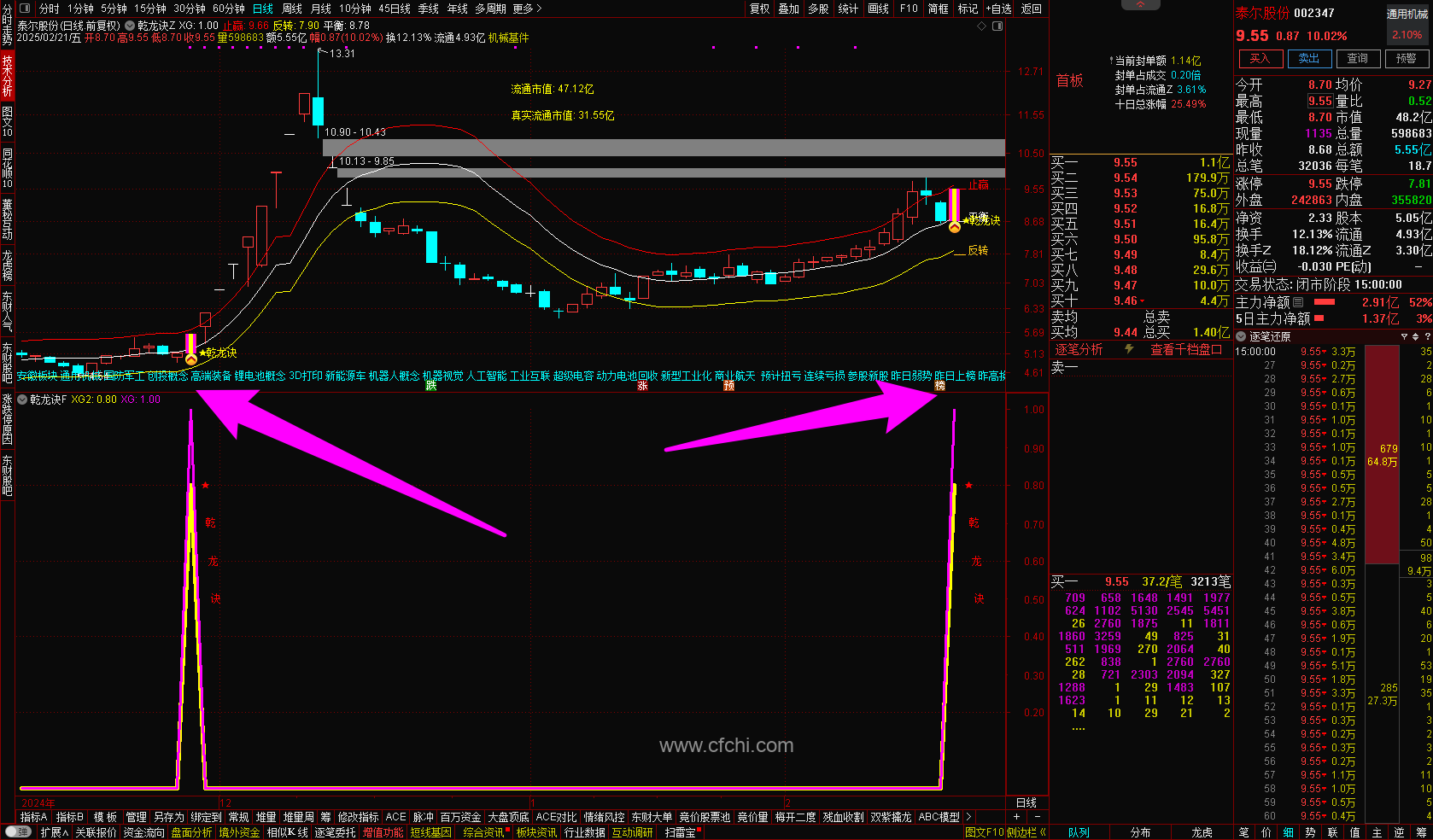Open the 资金流向 bottom tab
The height and width of the screenshot is (840, 1433).
click(x=143, y=832)
